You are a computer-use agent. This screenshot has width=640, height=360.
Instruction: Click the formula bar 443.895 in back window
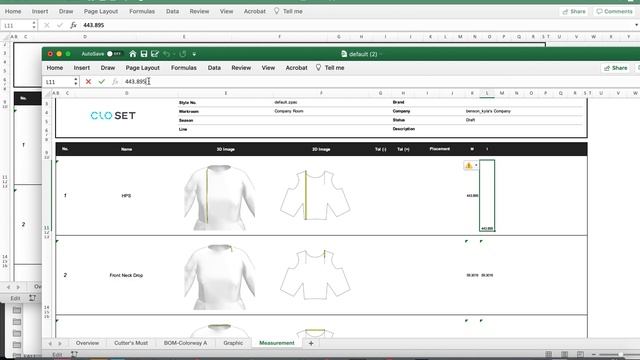pyautogui.click(x=93, y=25)
